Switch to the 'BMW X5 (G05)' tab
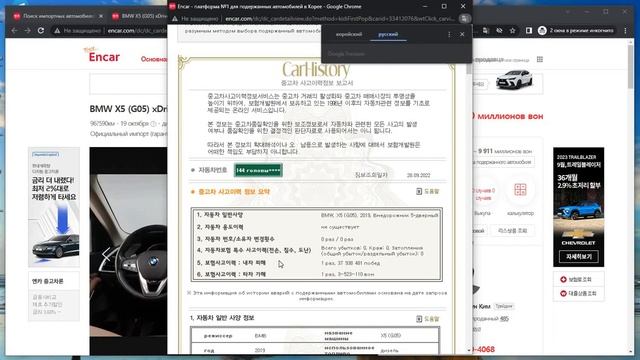The image size is (640, 360). (141, 16)
